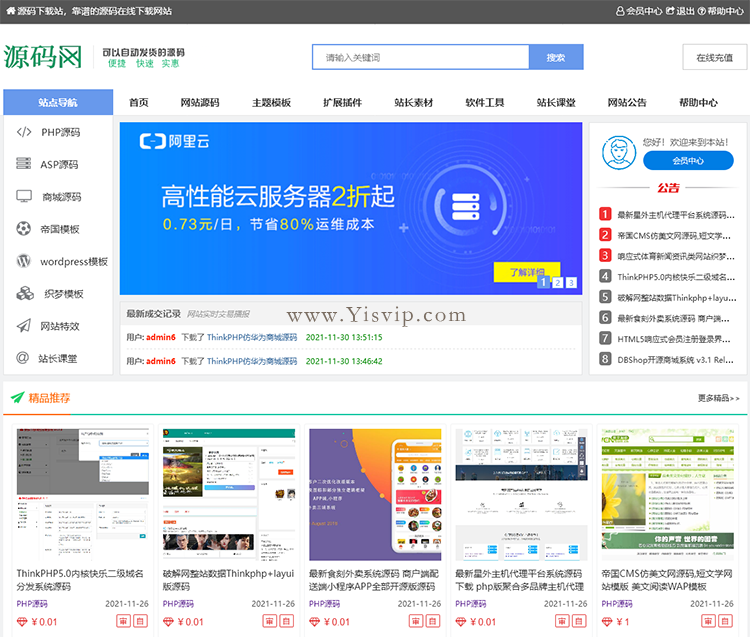Click the paper plane icon beside 精品推荐
Screen dimensions: 750x637
[x=17, y=397]
